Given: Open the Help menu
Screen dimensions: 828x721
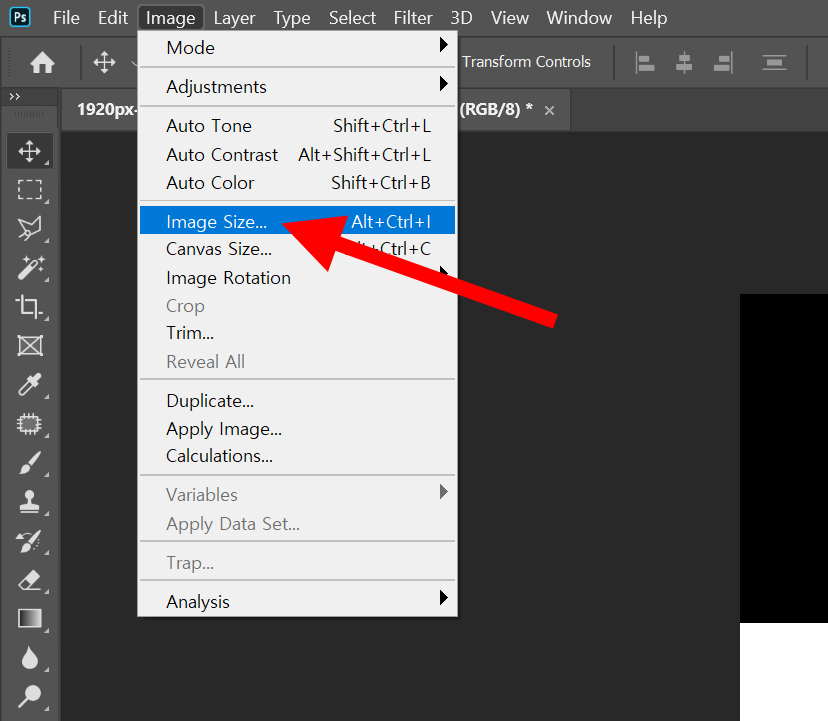Looking at the screenshot, I should coord(648,18).
